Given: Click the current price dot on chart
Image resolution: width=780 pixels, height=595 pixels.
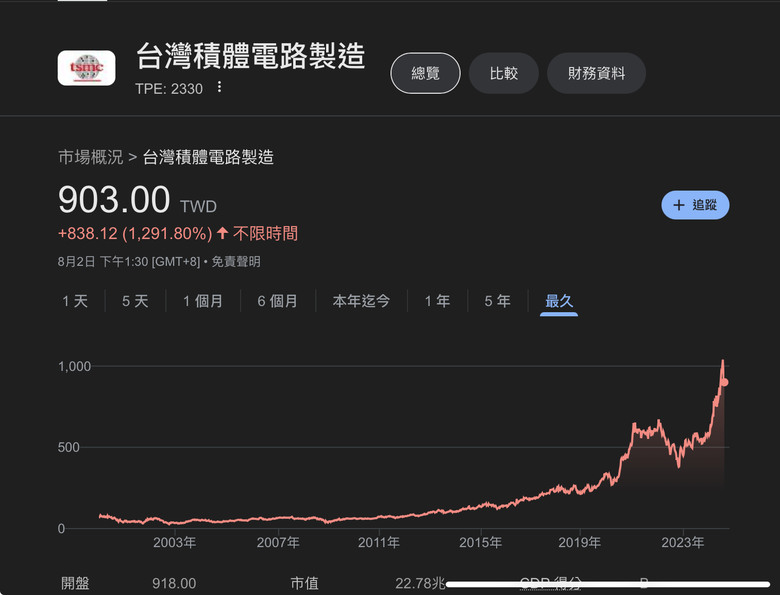Looking at the screenshot, I should click(725, 382).
